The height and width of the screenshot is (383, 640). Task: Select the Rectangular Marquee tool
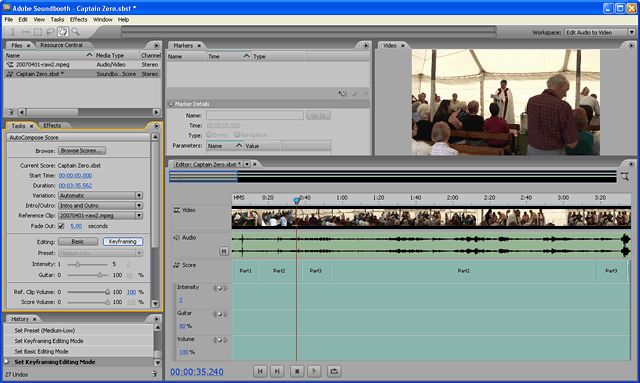(x=38, y=31)
